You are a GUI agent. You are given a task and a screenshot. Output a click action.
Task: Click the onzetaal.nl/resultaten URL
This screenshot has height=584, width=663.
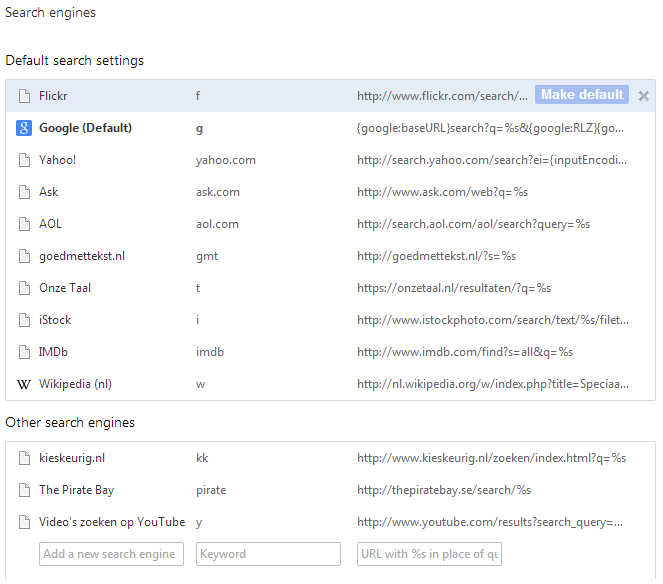point(454,288)
